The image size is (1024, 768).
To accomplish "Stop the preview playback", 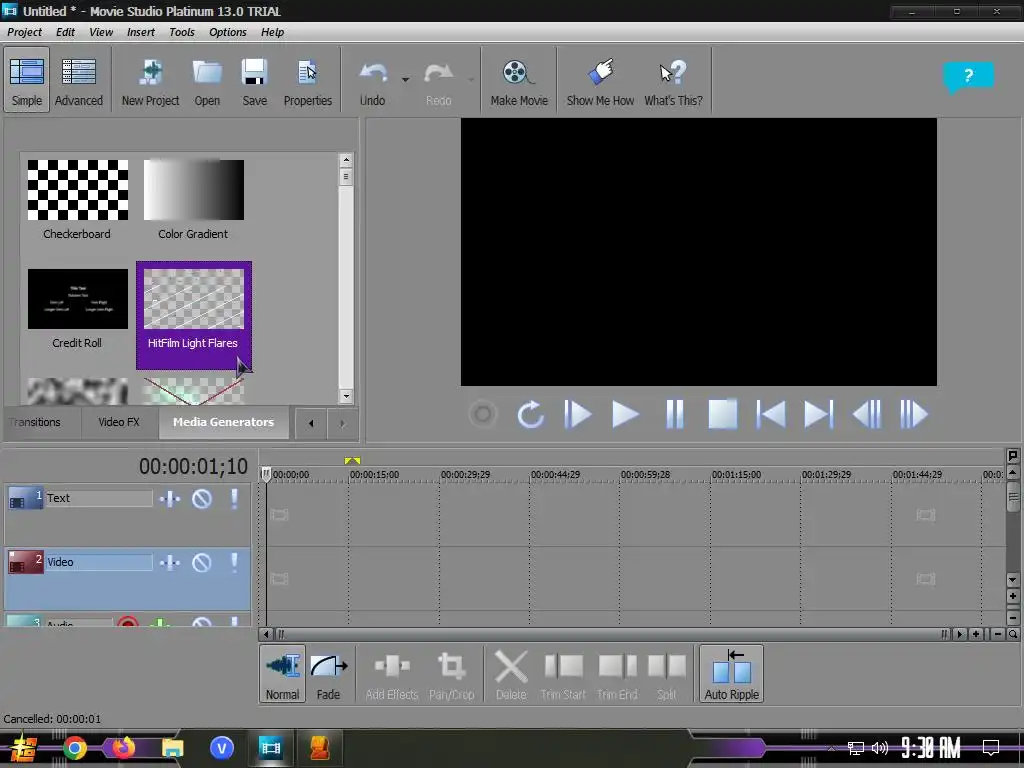I will [x=722, y=414].
